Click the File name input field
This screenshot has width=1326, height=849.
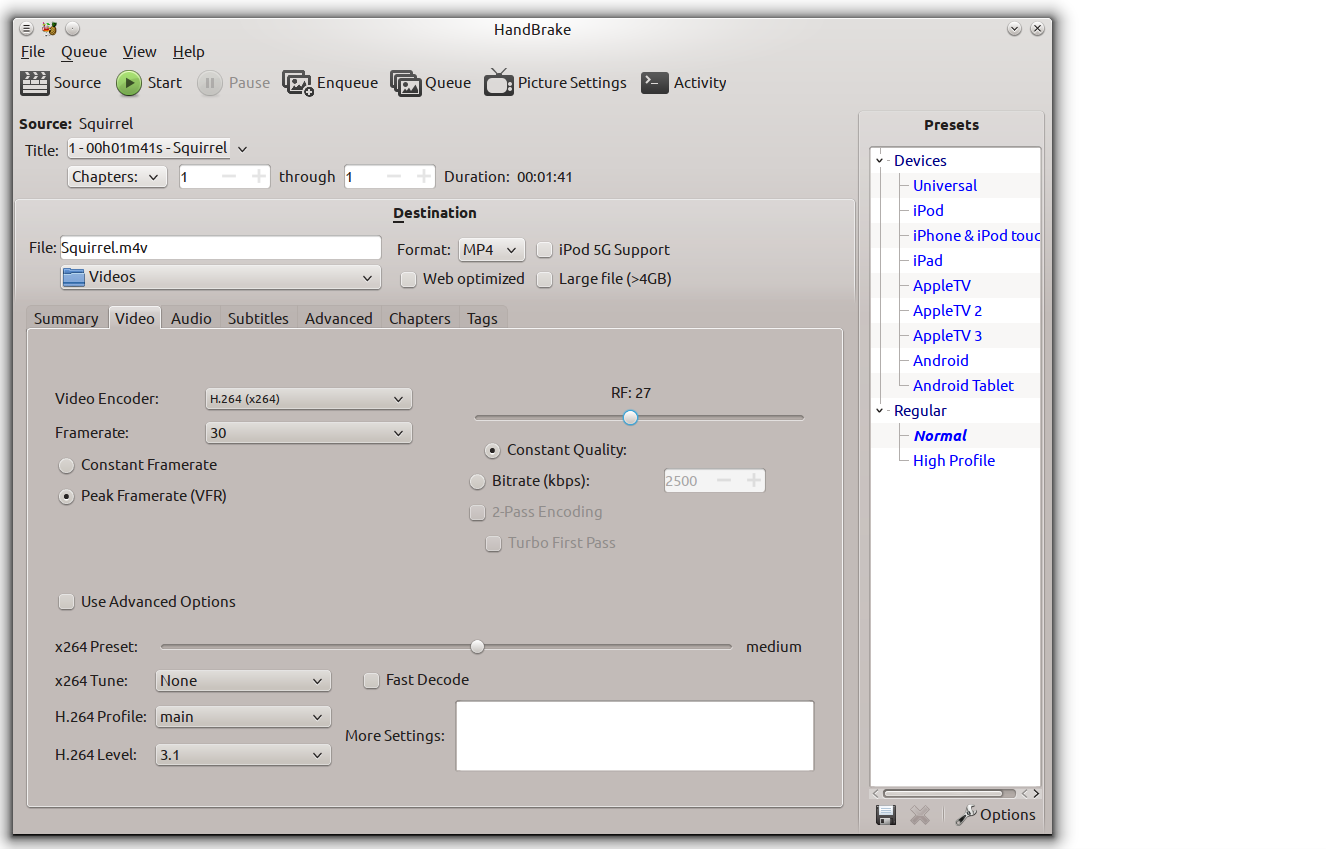[x=220, y=248]
